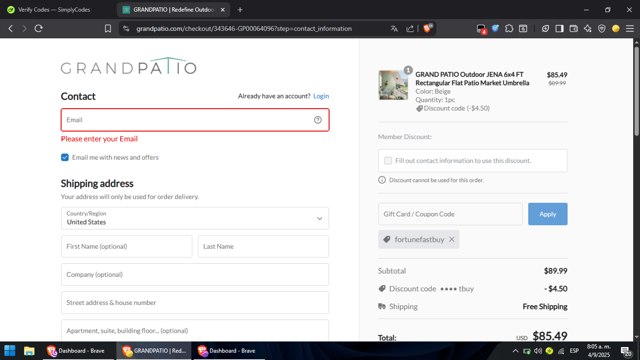Click the '$89.99' subtotal value
640x360 pixels.
click(x=556, y=271)
